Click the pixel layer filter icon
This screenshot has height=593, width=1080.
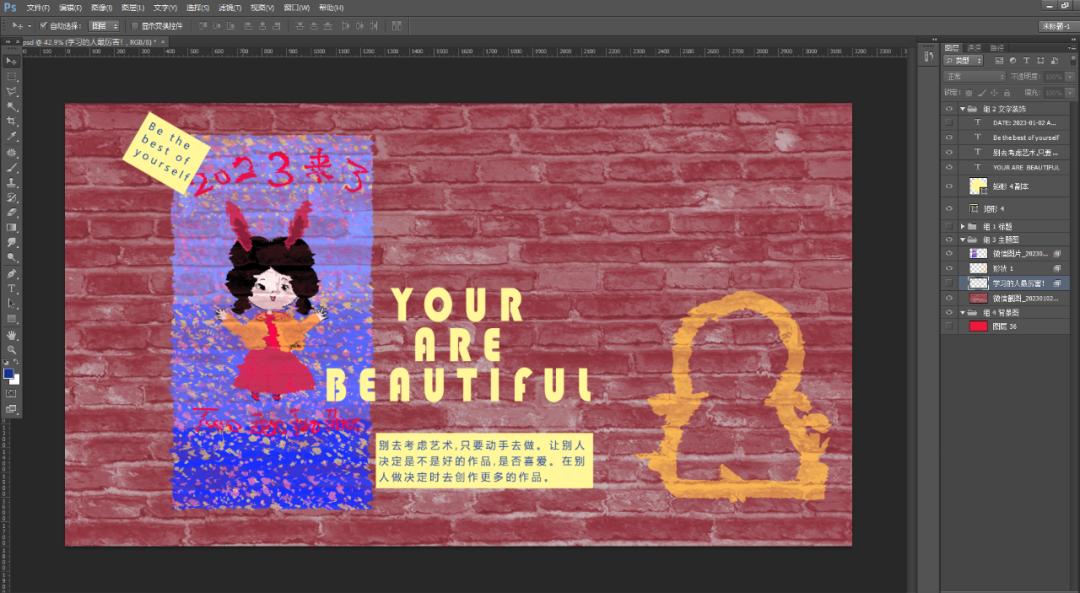click(x=999, y=61)
